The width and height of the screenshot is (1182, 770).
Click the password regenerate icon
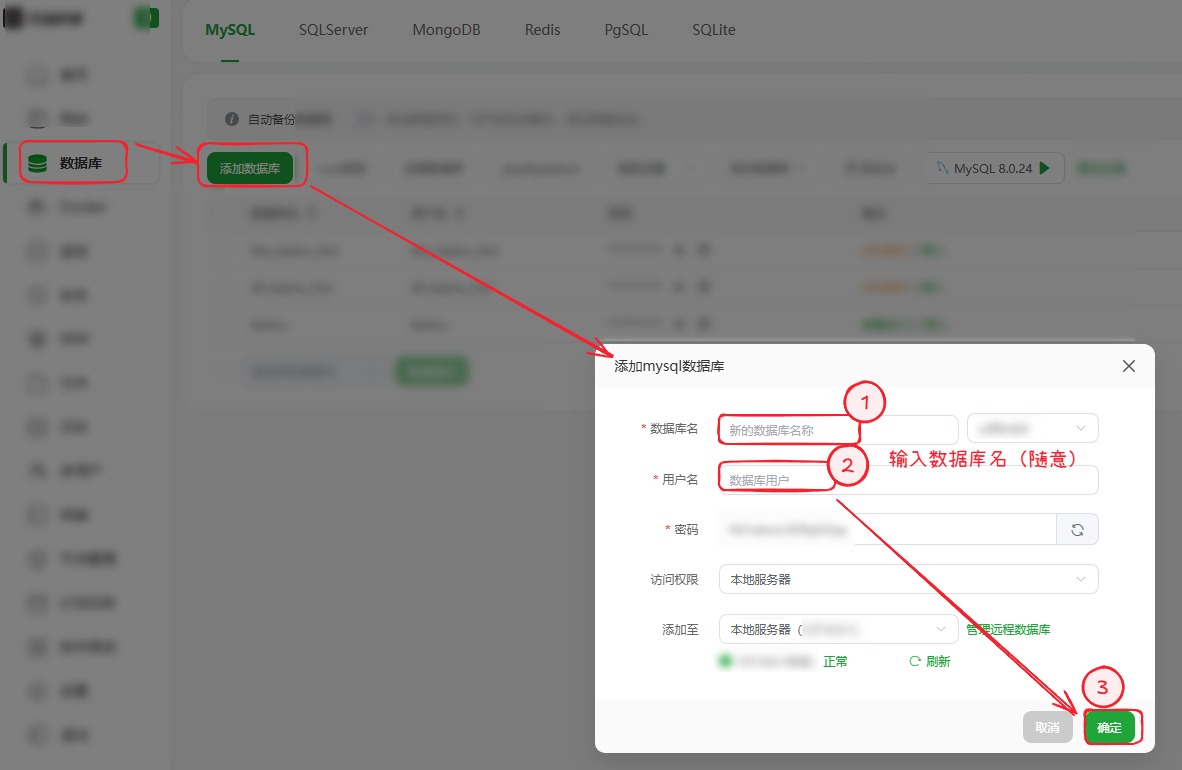(1077, 530)
